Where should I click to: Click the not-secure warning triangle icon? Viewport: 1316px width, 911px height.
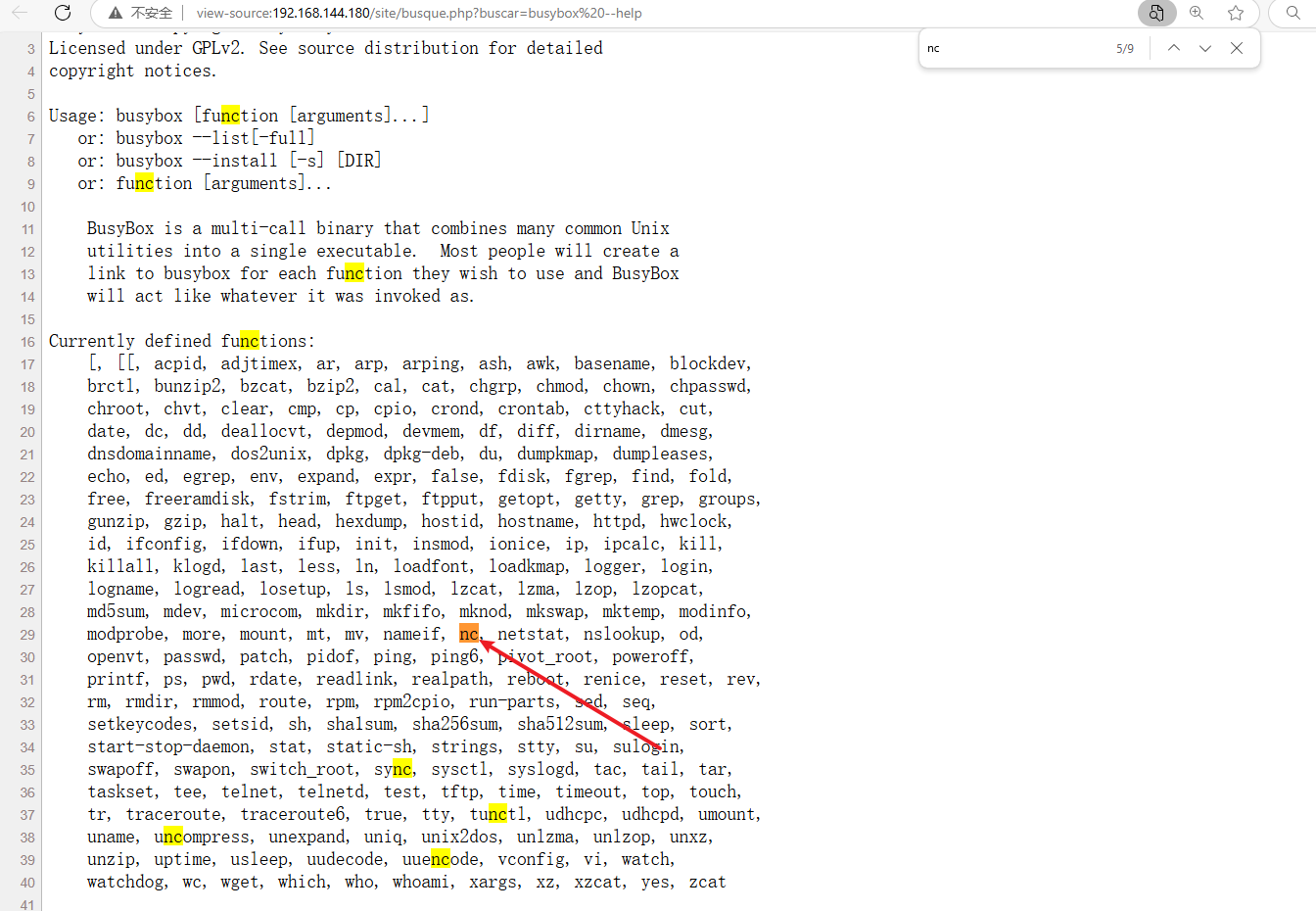click(x=115, y=13)
